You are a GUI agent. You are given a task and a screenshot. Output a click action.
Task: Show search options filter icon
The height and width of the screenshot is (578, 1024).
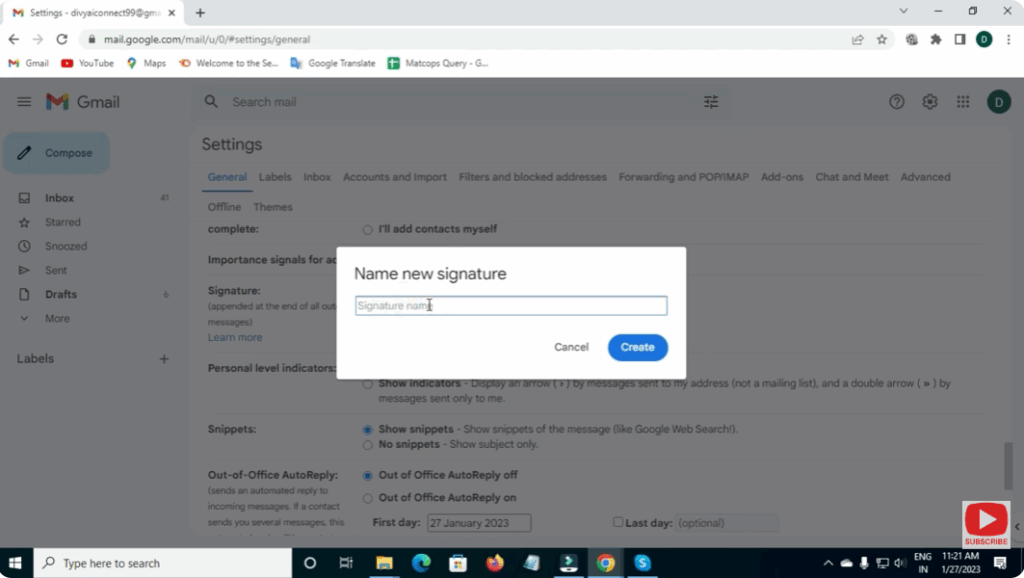[x=711, y=102]
